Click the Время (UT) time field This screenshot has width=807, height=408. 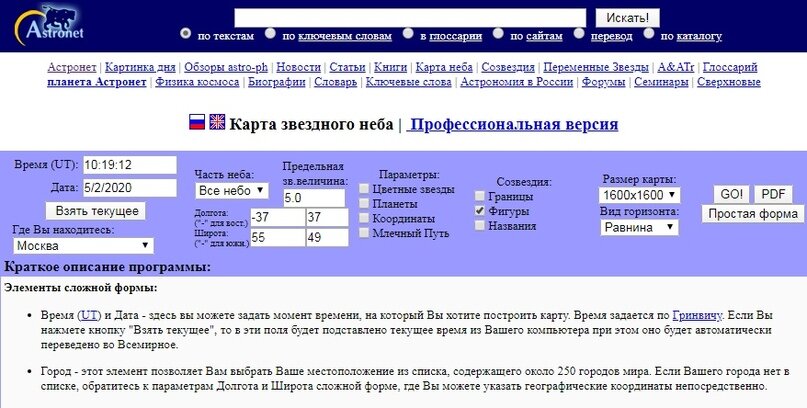[130, 165]
